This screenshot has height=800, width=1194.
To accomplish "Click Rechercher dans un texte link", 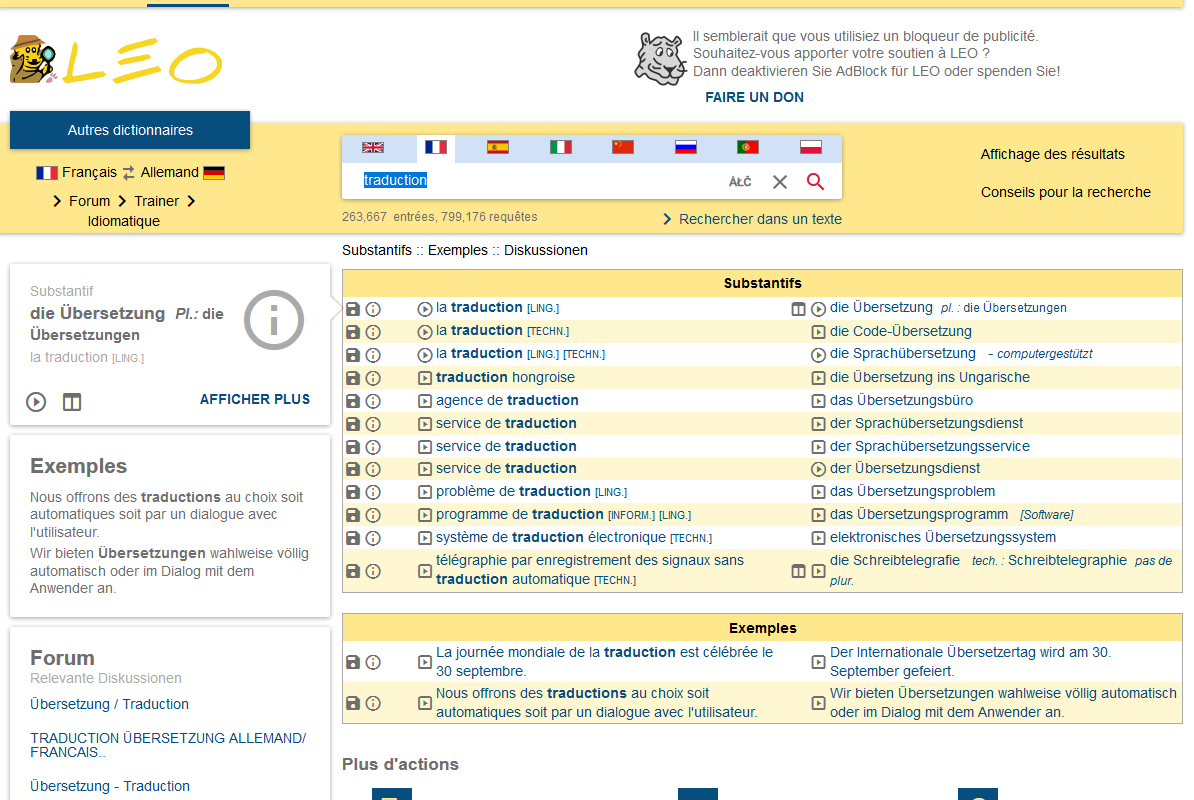I will 760,219.
